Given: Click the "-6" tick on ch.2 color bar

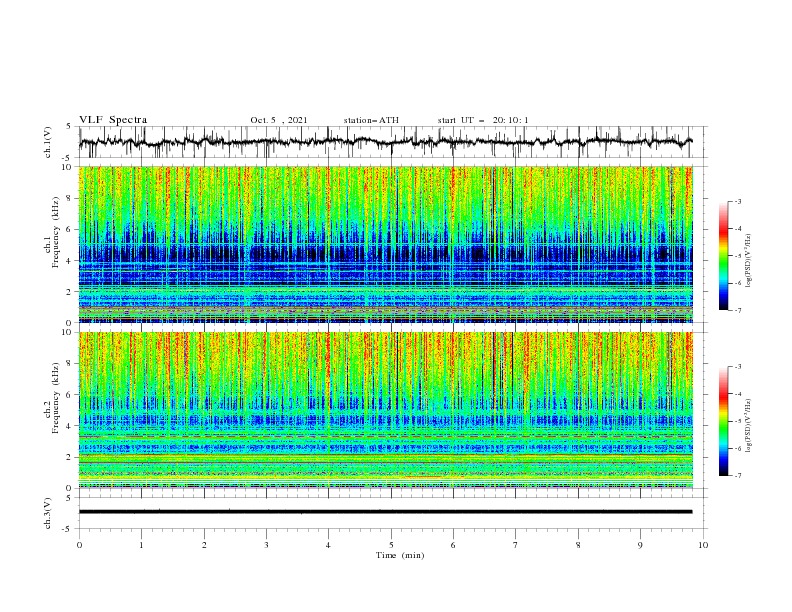Looking at the screenshot, I should point(737,448).
